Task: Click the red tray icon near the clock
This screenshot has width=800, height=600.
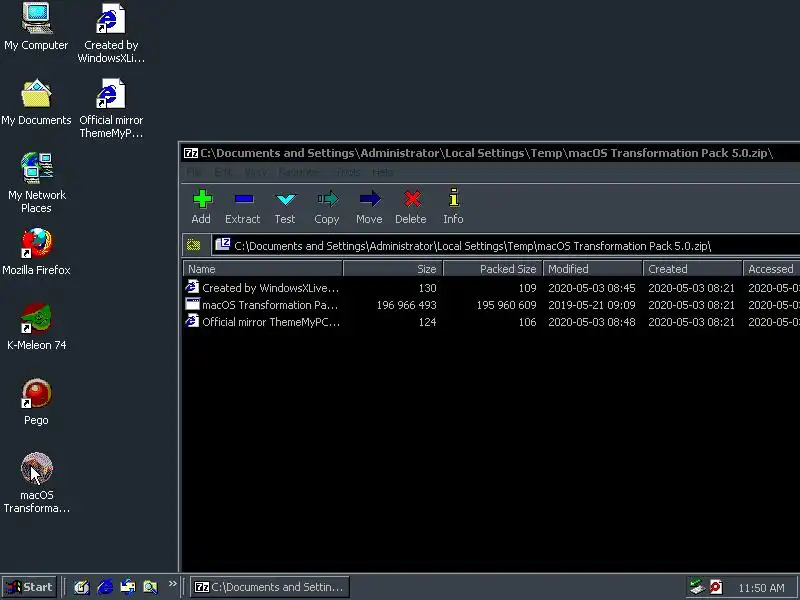Action: coord(716,587)
